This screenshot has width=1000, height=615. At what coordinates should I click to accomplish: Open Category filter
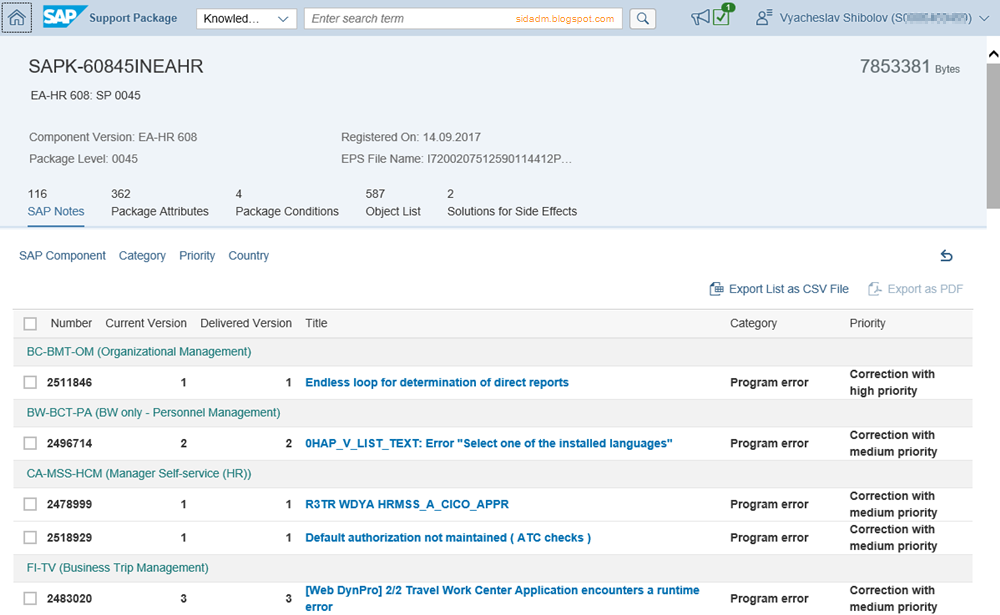click(142, 256)
